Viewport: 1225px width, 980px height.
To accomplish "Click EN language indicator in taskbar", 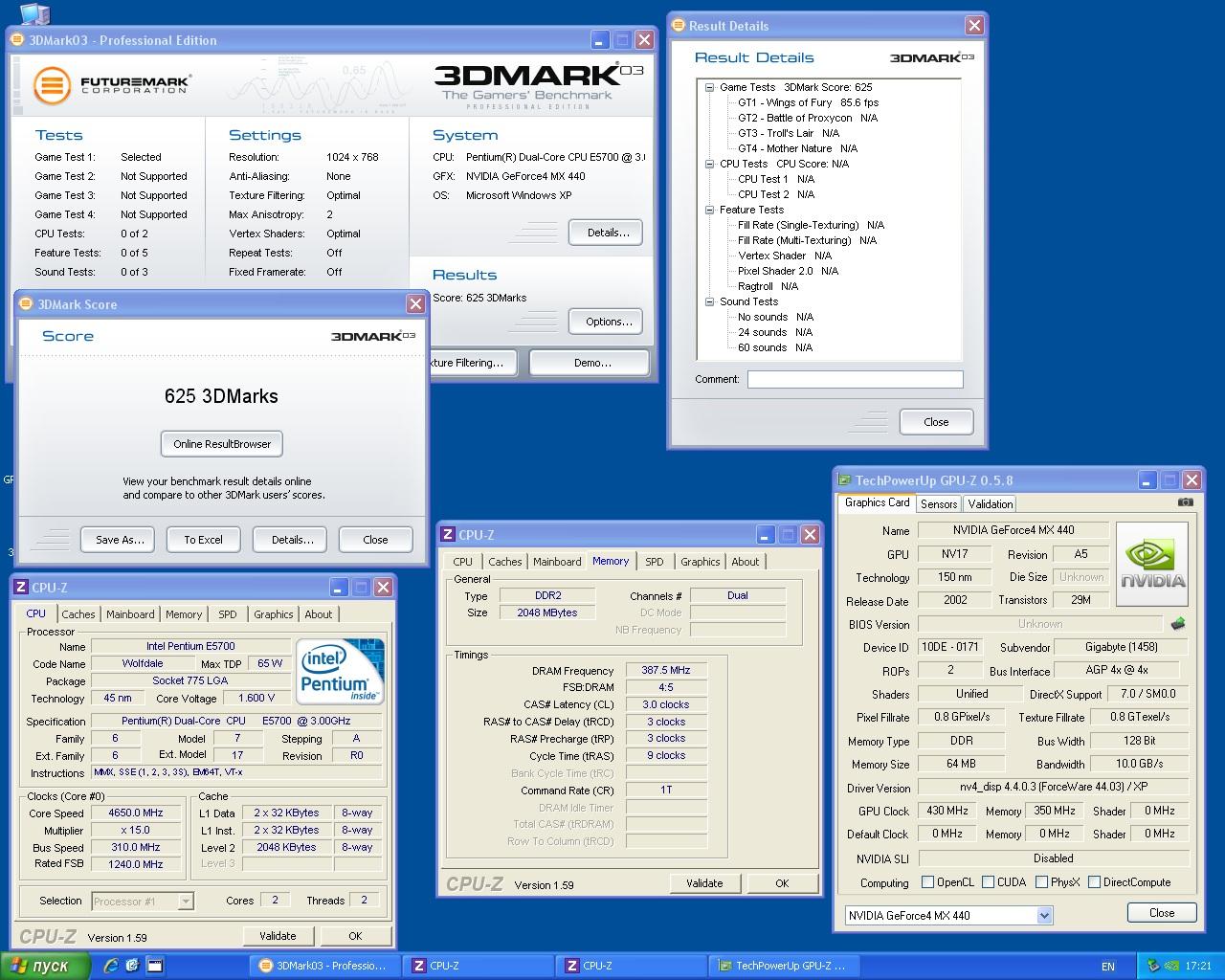I will (x=1108, y=967).
